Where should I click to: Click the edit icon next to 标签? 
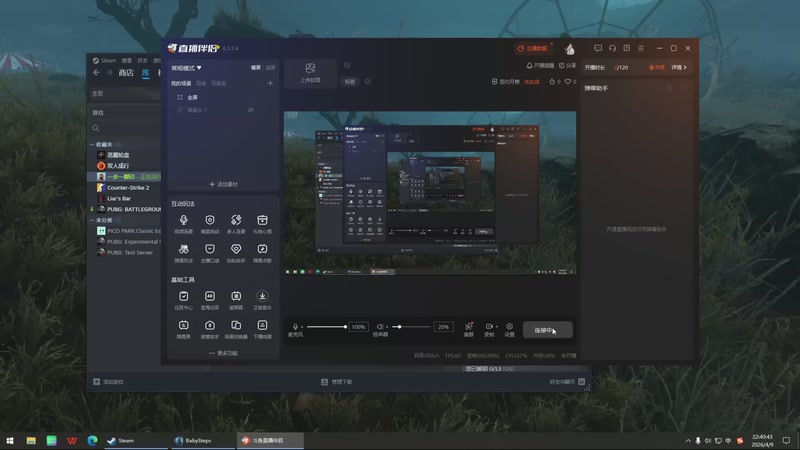pyautogui.click(x=368, y=81)
